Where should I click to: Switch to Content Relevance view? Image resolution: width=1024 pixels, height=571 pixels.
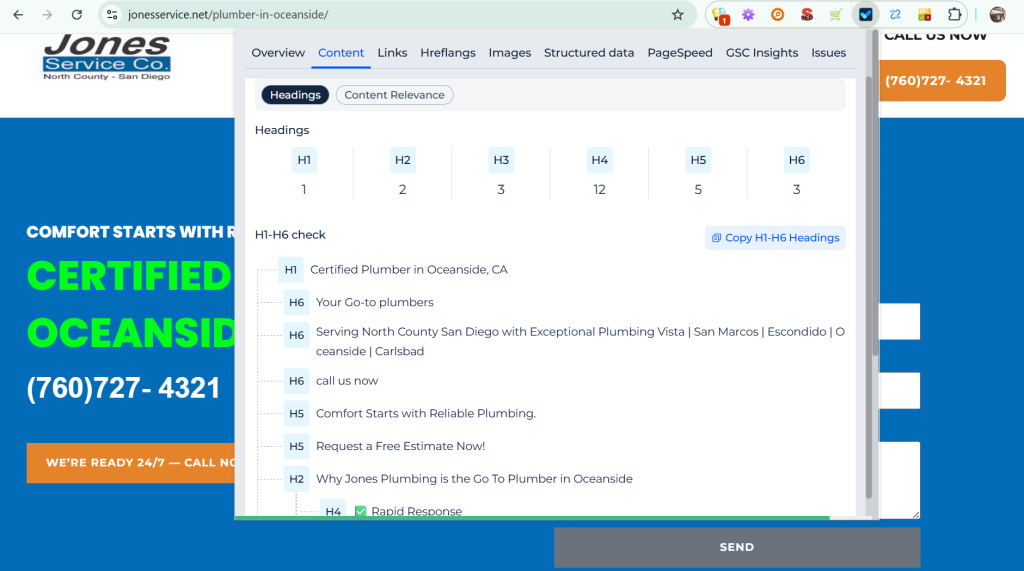click(x=394, y=95)
